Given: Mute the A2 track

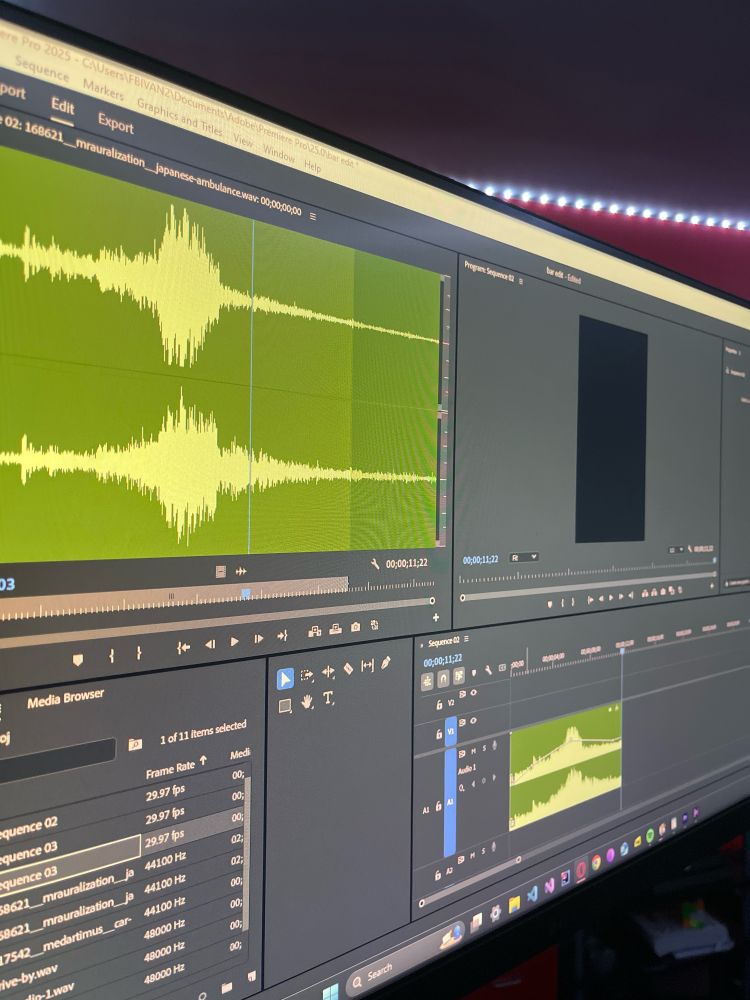Looking at the screenshot, I should tap(473, 855).
